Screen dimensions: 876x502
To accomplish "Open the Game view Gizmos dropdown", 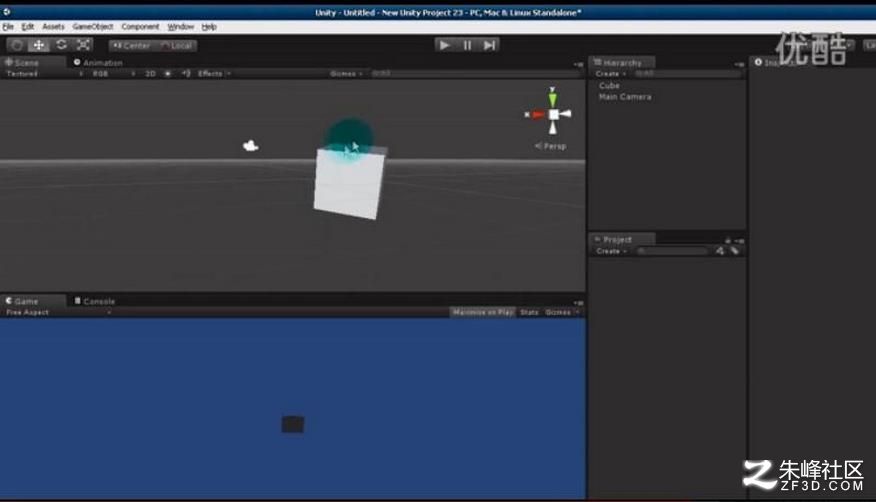I will click(561, 312).
